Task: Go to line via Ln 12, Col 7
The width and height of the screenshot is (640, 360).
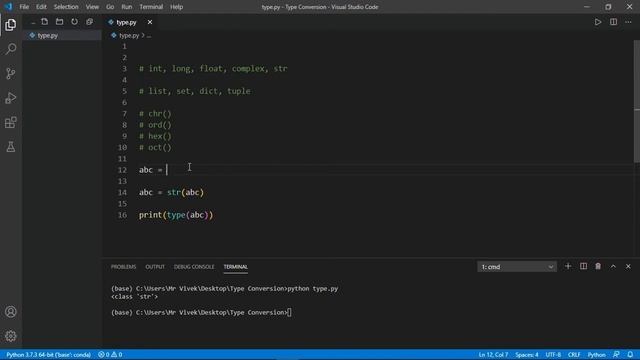Action: [493, 355]
